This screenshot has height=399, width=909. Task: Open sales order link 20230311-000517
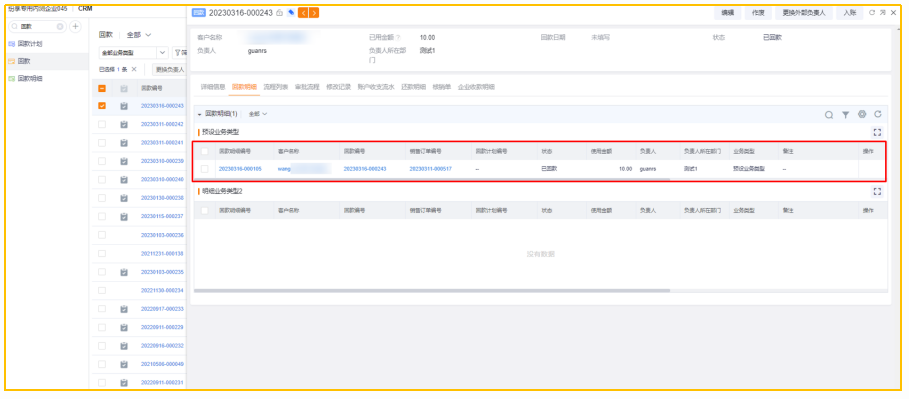[430, 169]
